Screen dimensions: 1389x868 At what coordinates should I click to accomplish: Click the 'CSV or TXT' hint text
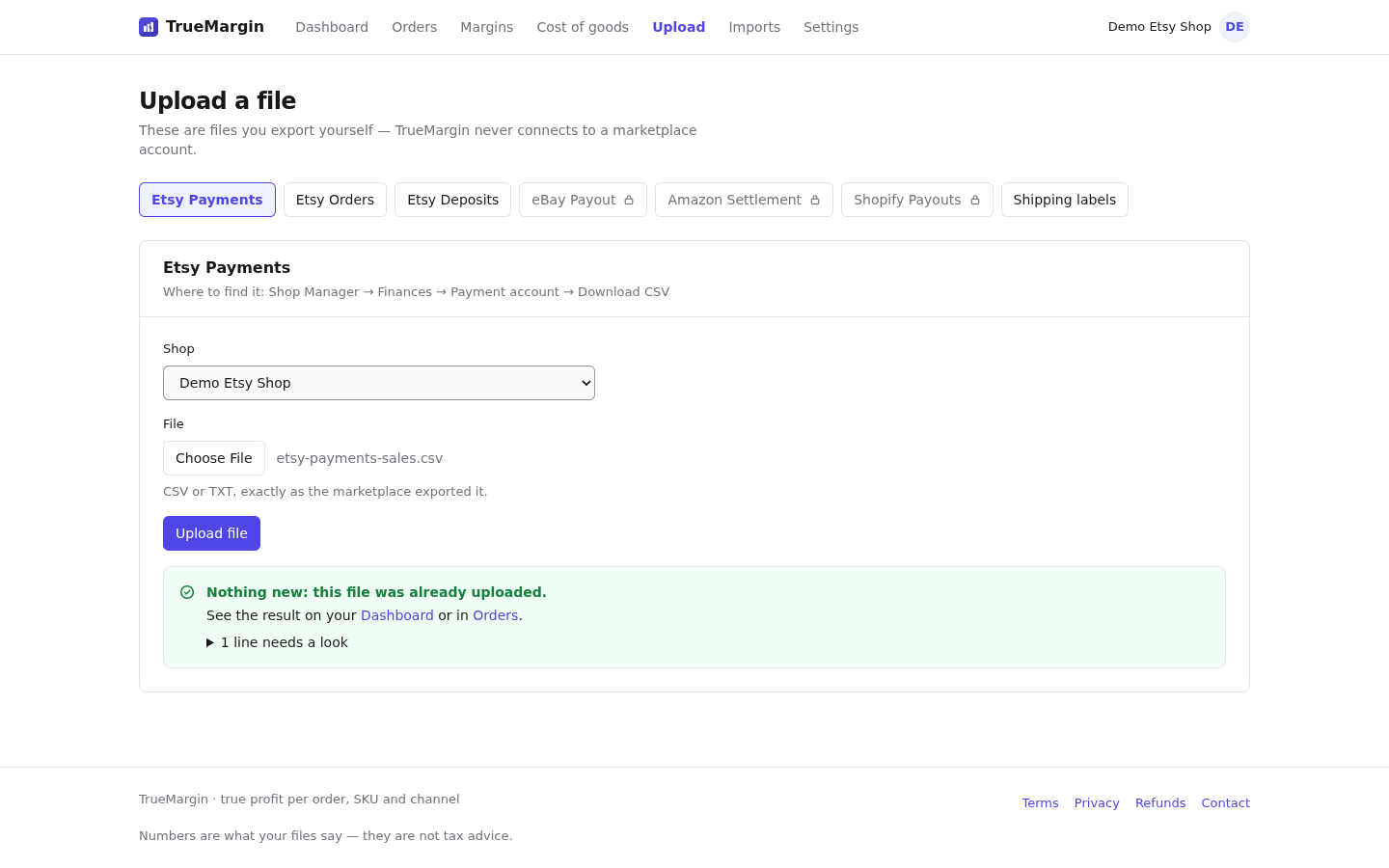(325, 492)
